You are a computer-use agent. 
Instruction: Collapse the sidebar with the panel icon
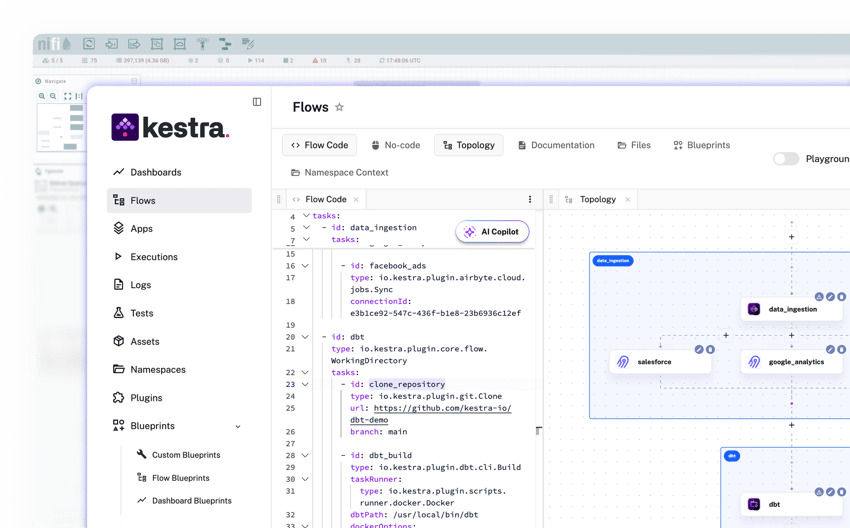257,102
